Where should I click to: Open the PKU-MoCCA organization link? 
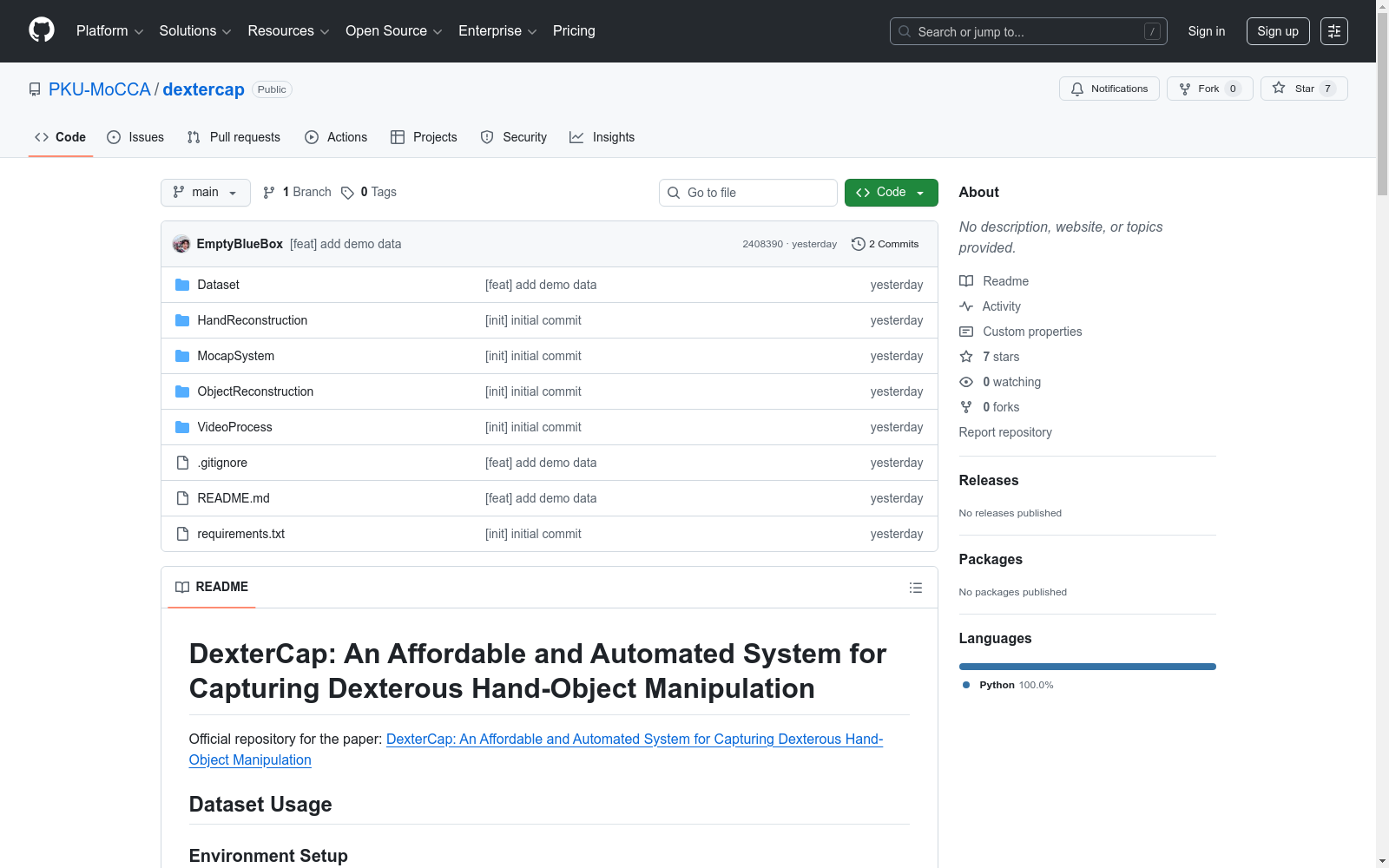click(x=100, y=89)
